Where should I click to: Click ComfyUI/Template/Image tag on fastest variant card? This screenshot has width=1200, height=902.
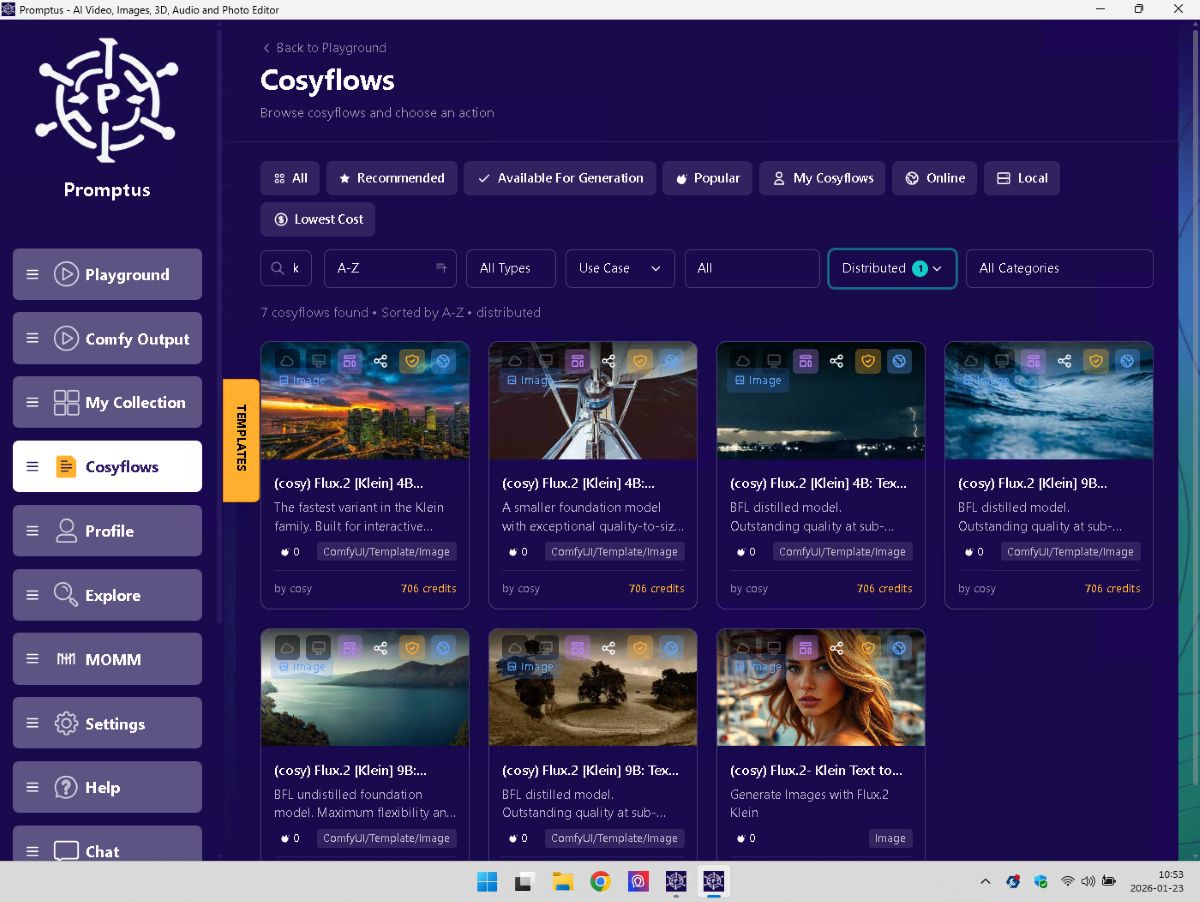pyautogui.click(x=386, y=551)
